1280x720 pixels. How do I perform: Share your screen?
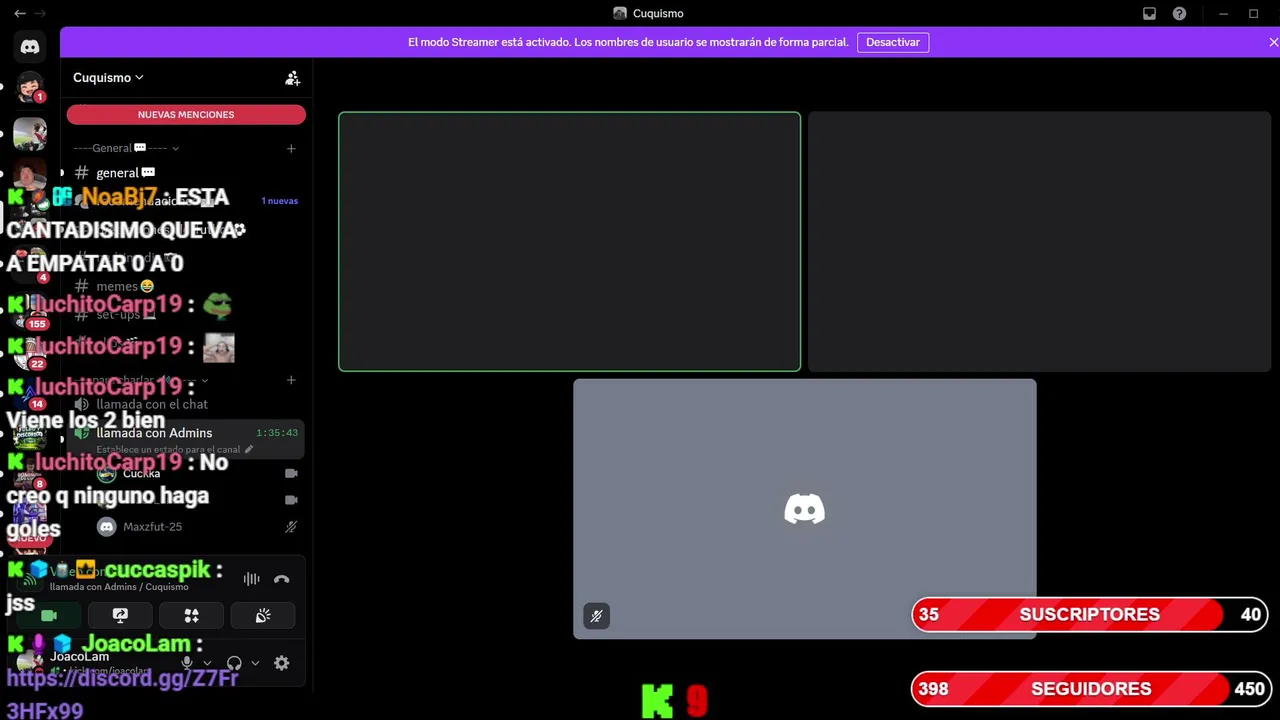120,615
